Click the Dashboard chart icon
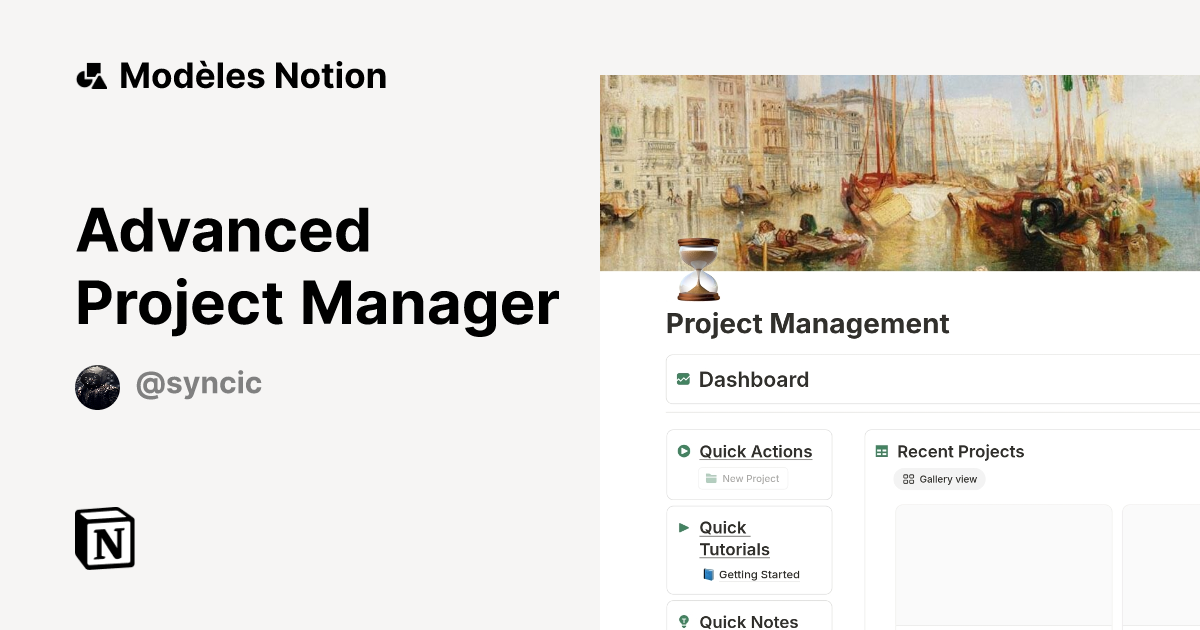This screenshot has width=1200, height=630. tap(683, 379)
